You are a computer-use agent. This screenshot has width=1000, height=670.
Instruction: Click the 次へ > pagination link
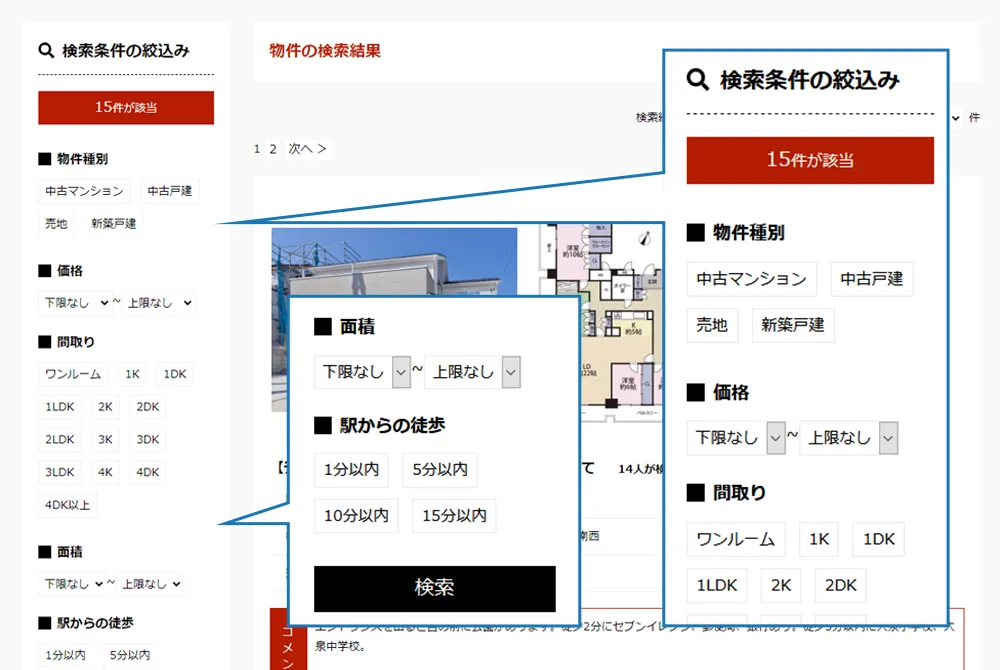click(307, 149)
